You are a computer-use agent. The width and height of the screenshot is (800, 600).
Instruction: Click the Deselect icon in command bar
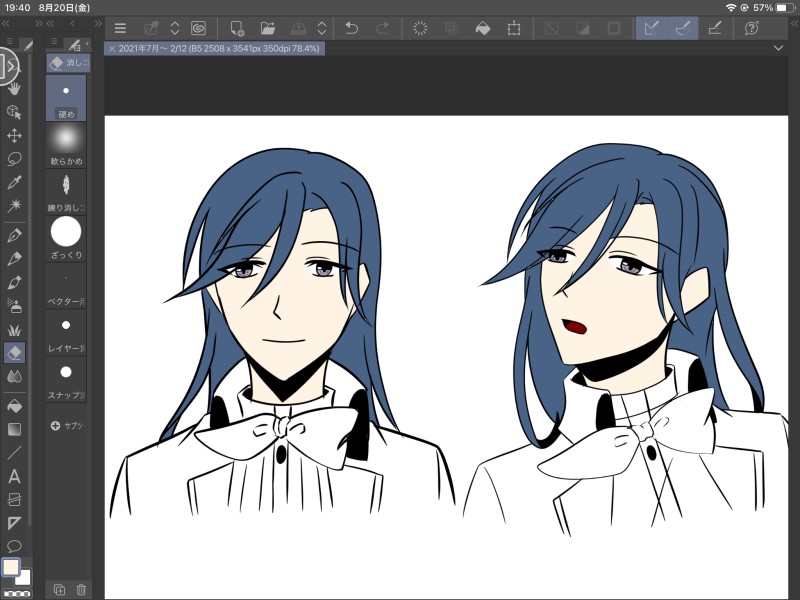(x=552, y=28)
